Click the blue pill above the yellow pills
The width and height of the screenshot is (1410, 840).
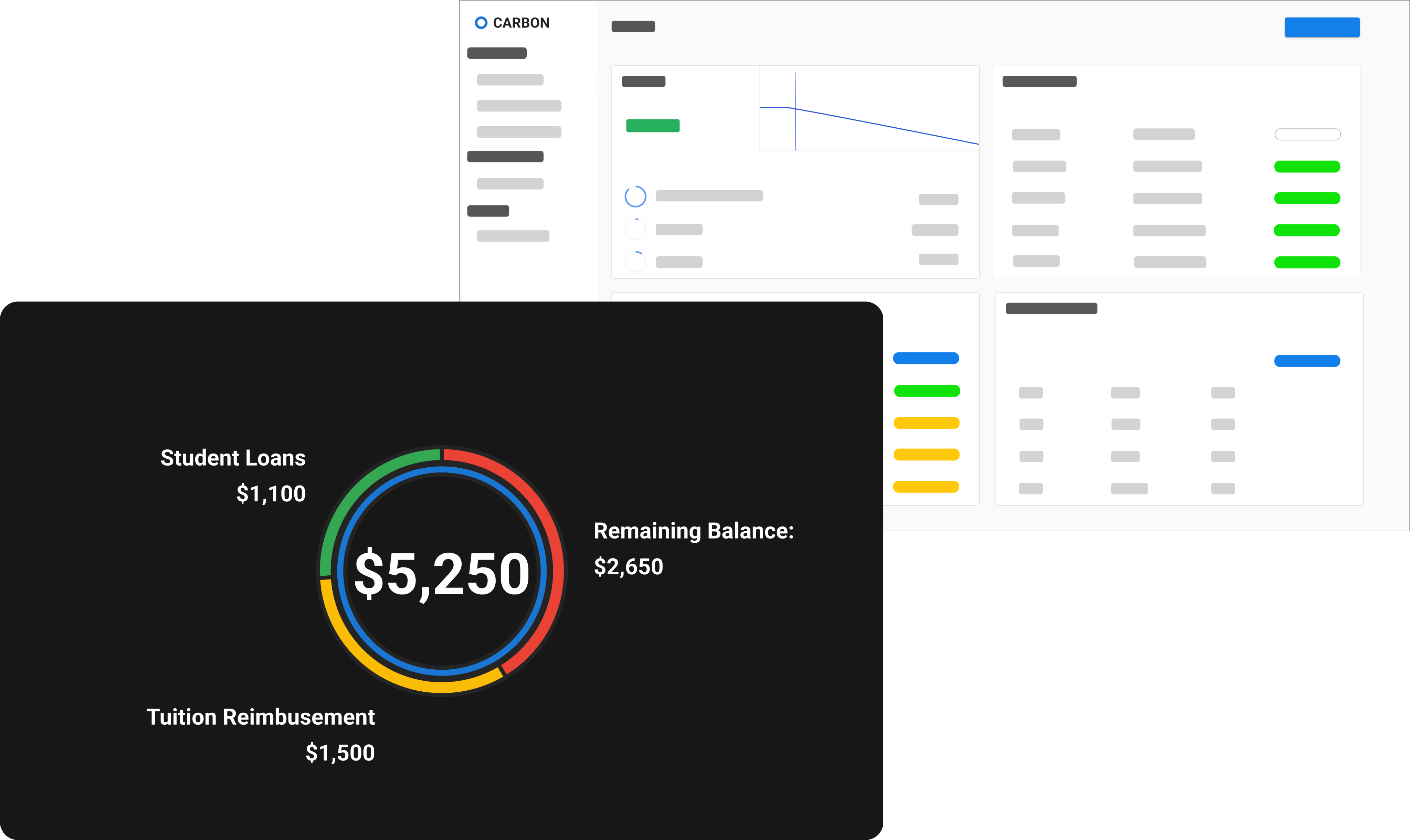point(925,358)
